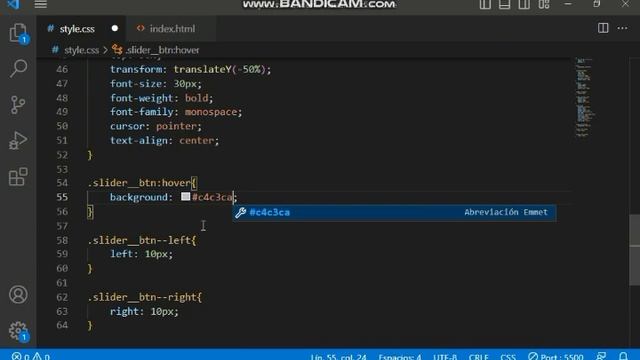Click the VS Code logo icon
640x360 pixels.
(x=13, y=4)
